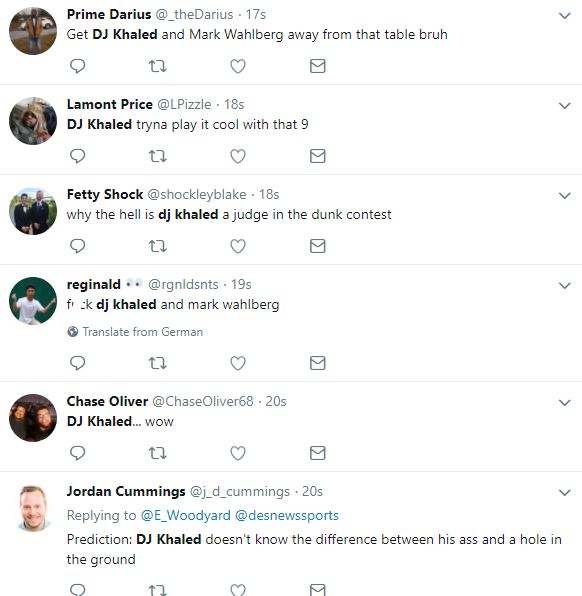582x596 pixels.
Task: Like Fetty Shock's dunk contest tweet
Action: 238,246
